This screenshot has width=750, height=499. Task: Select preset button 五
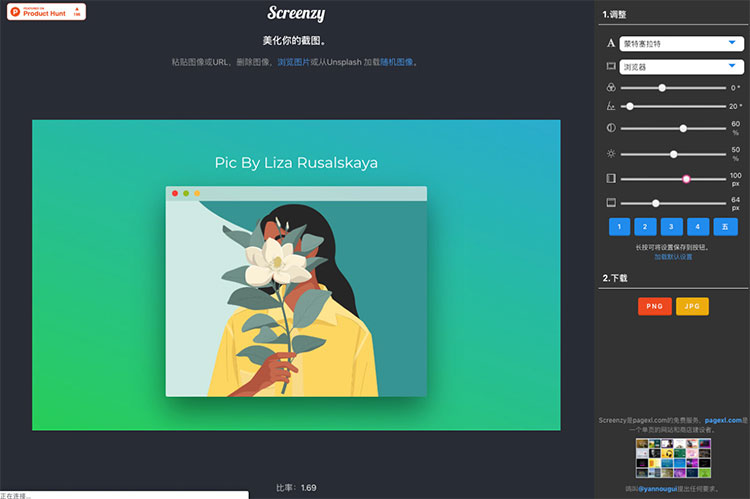[725, 227]
